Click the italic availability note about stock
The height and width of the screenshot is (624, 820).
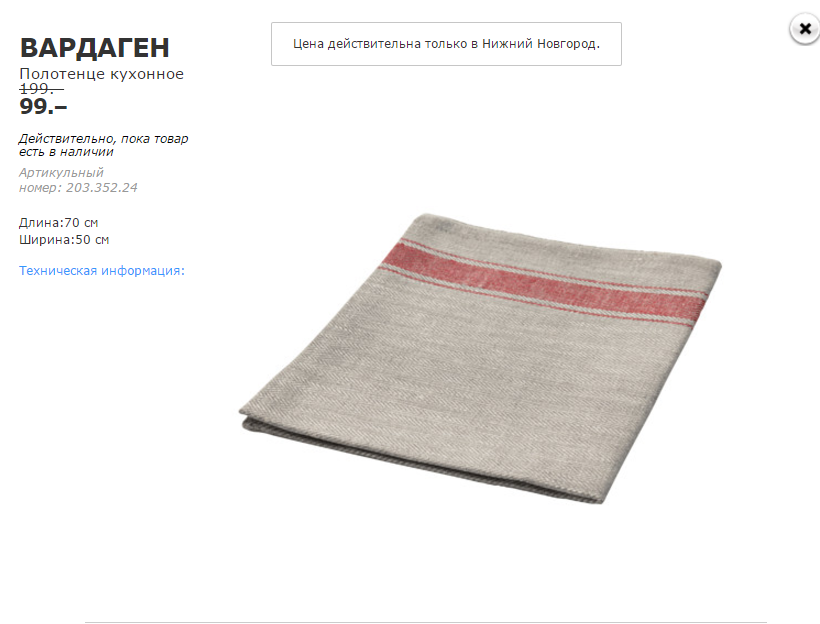pos(104,145)
